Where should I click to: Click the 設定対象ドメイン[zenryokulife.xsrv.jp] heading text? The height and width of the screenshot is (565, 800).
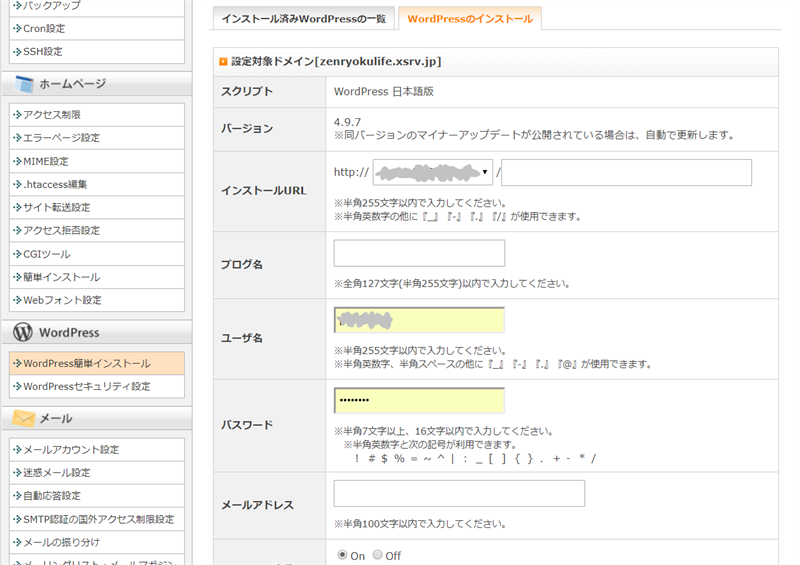point(336,62)
